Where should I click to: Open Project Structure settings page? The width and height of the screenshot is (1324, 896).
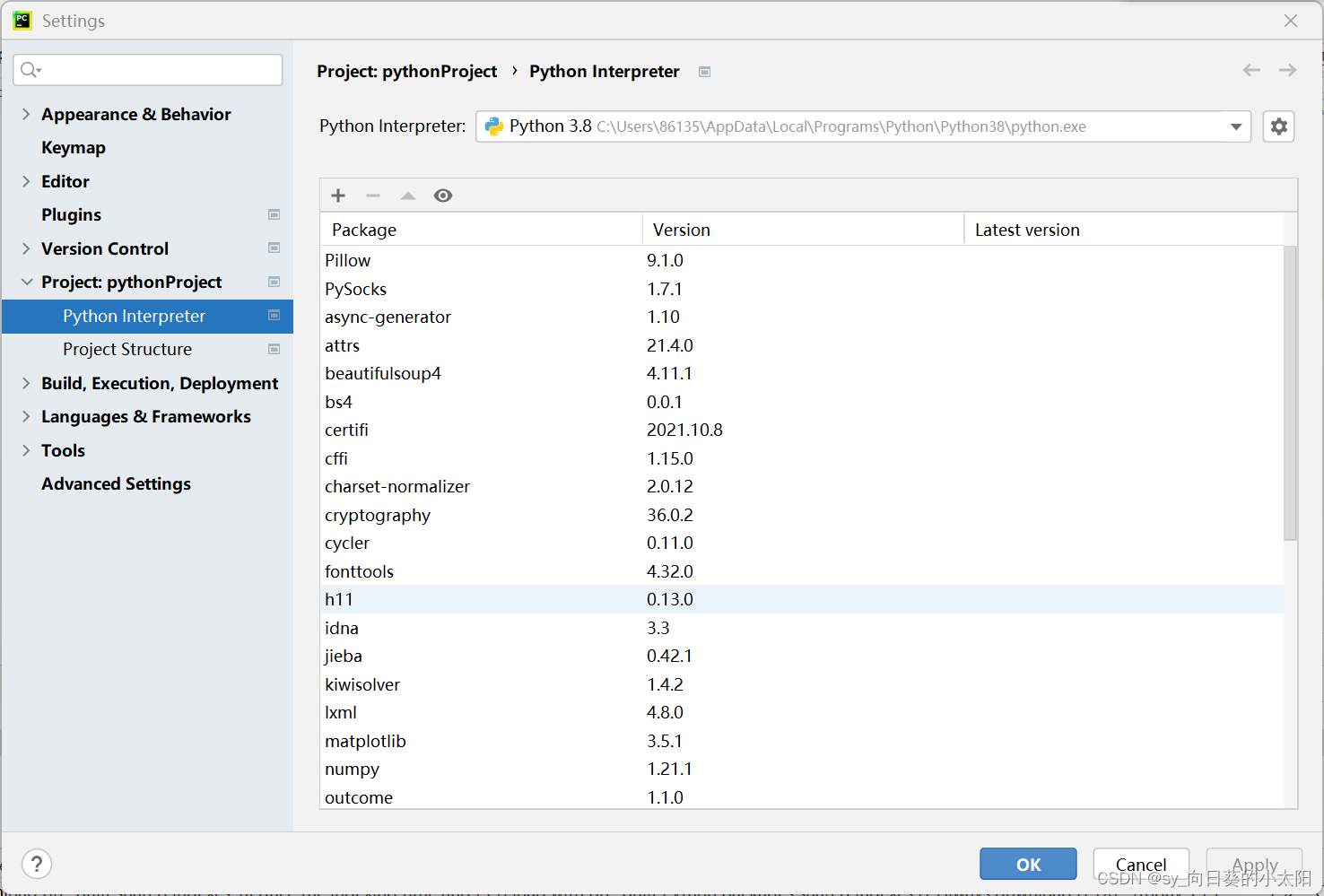(x=127, y=350)
